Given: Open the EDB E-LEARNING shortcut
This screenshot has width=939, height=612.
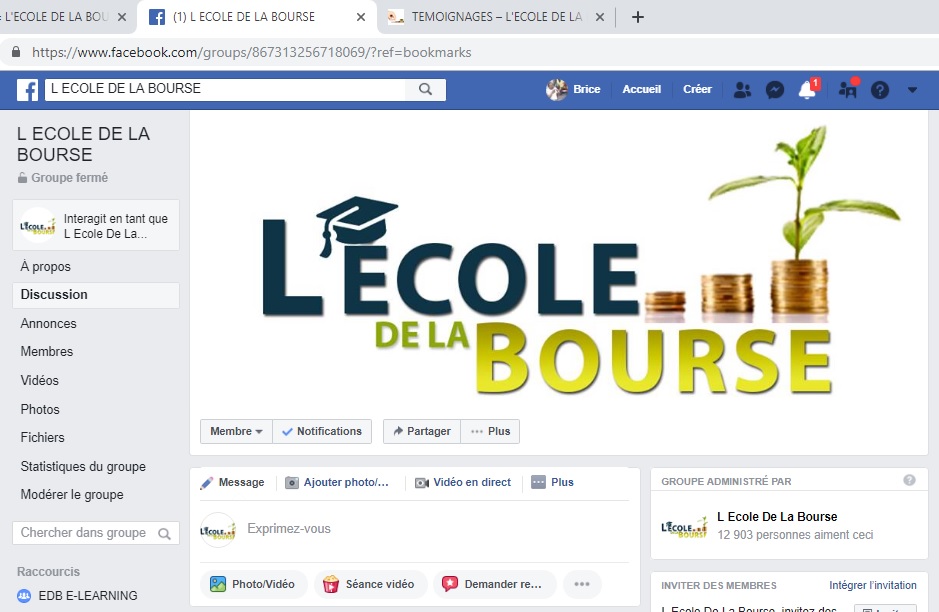Looking at the screenshot, I should click(x=88, y=596).
